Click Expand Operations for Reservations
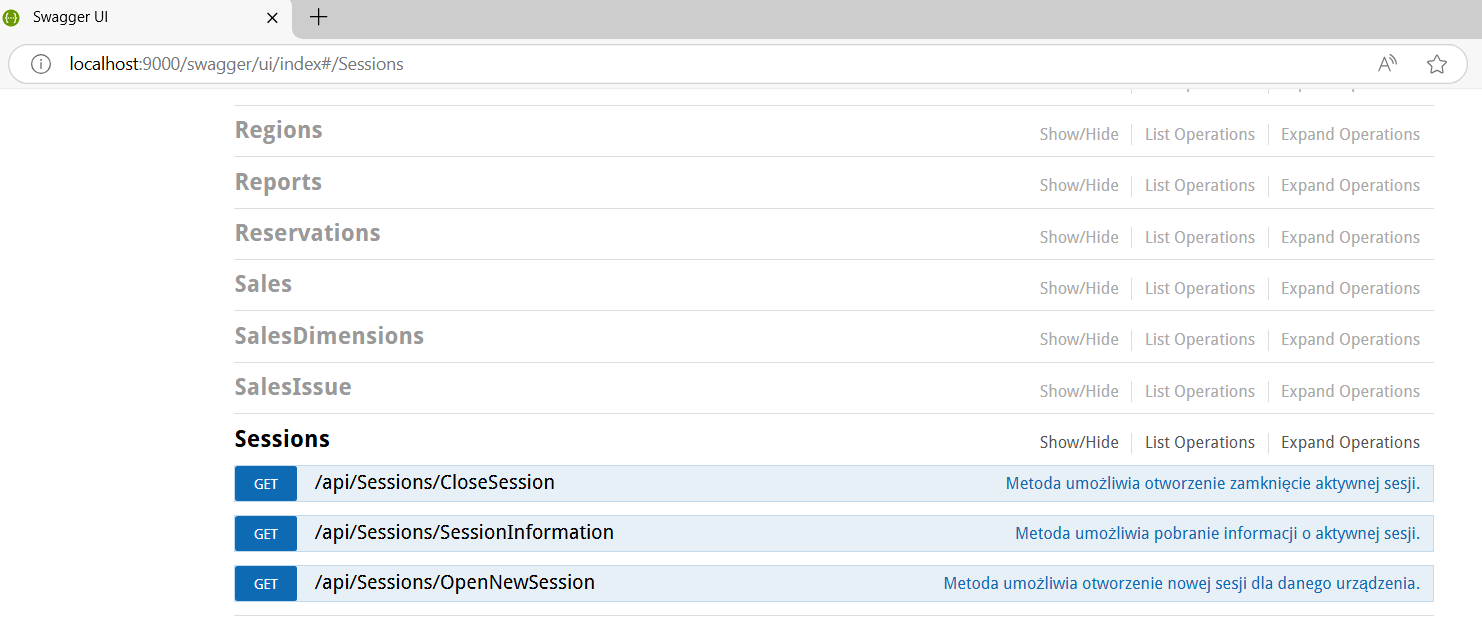 (1350, 237)
